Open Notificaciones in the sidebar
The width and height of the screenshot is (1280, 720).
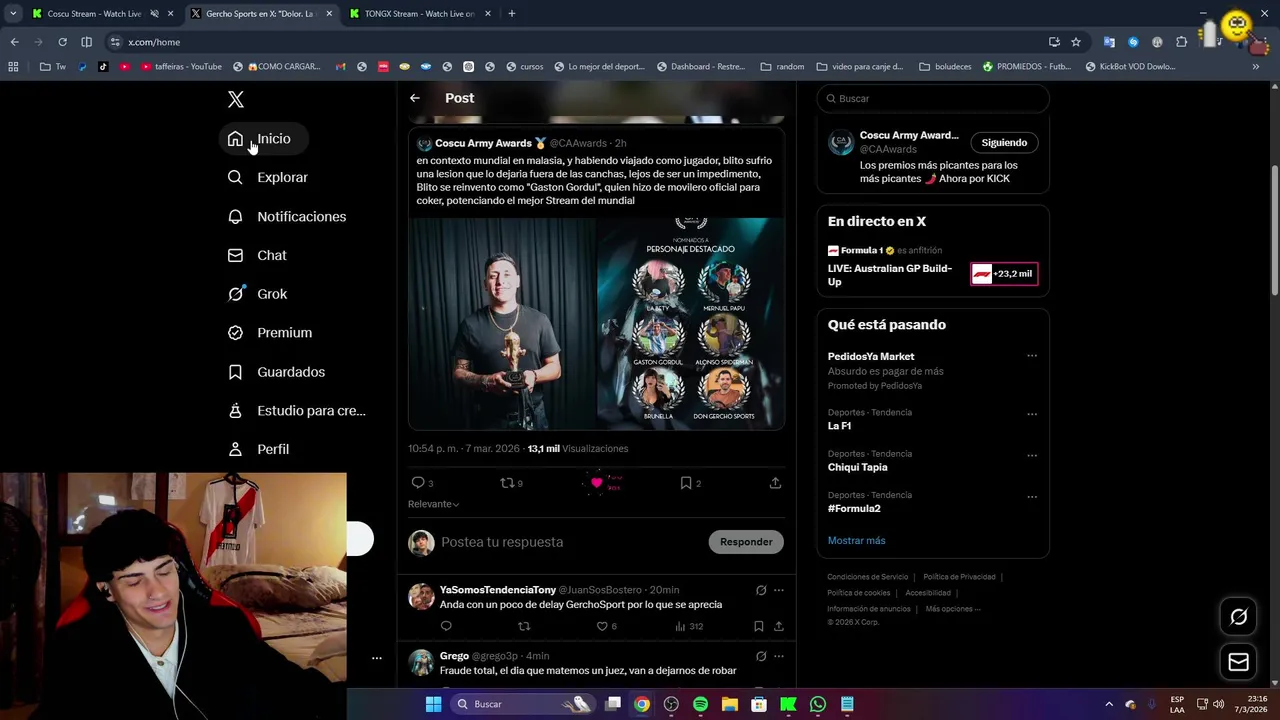[x=287, y=216]
